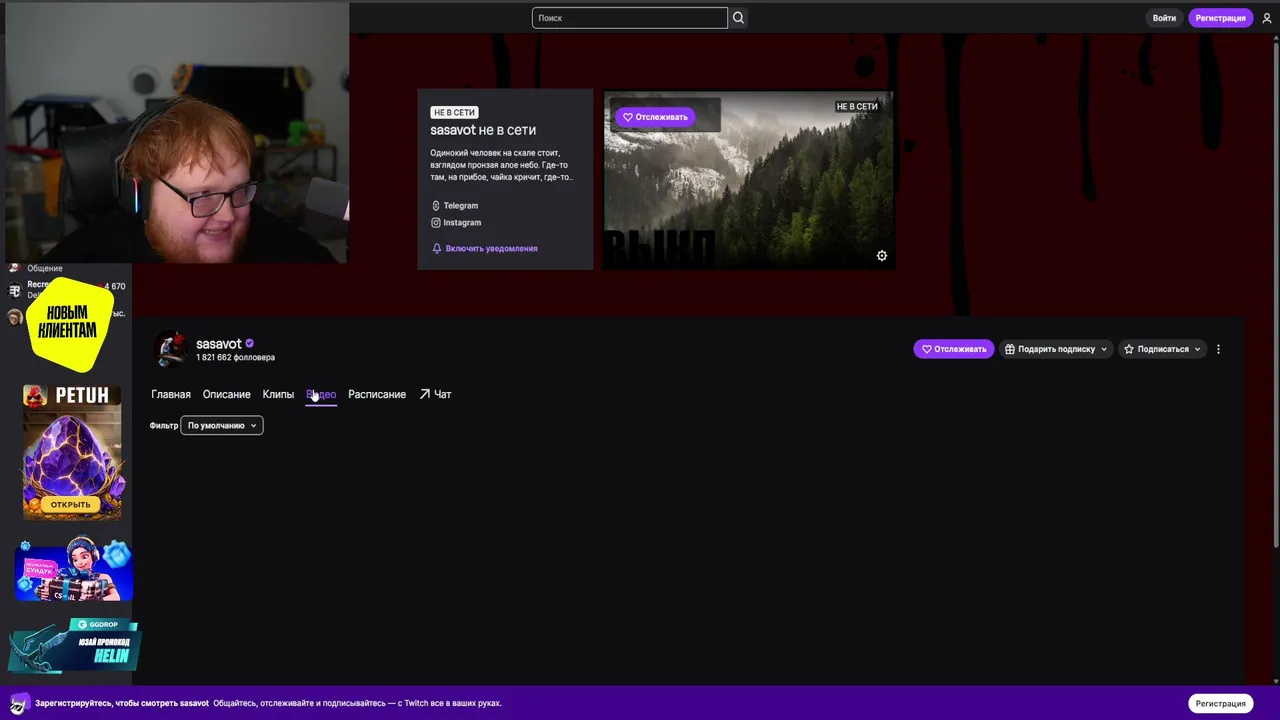Open the Telegram link
The width and height of the screenshot is (1280, 720).
[x=455, y=205]
